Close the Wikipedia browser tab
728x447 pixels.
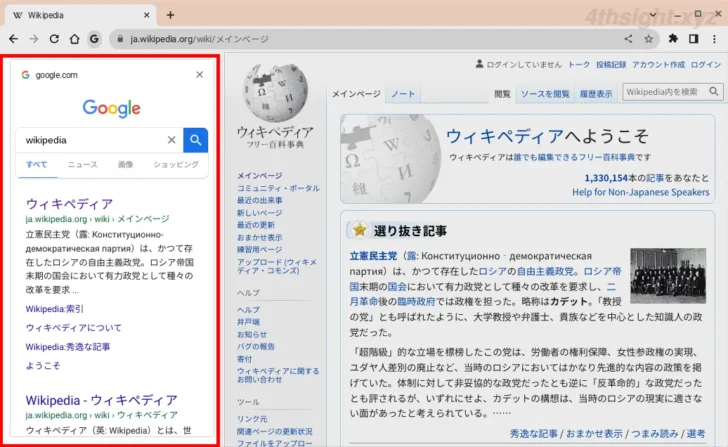(147, 15)
